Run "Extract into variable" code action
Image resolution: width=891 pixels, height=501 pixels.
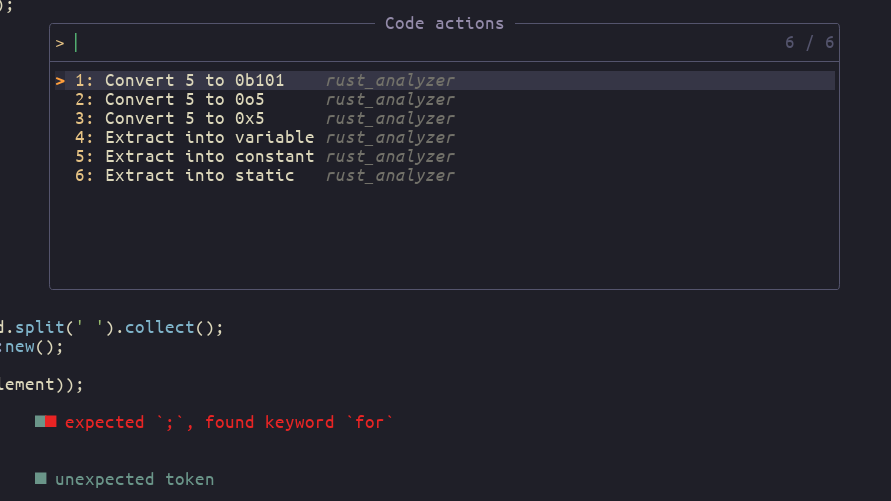(x=209, y=137)
